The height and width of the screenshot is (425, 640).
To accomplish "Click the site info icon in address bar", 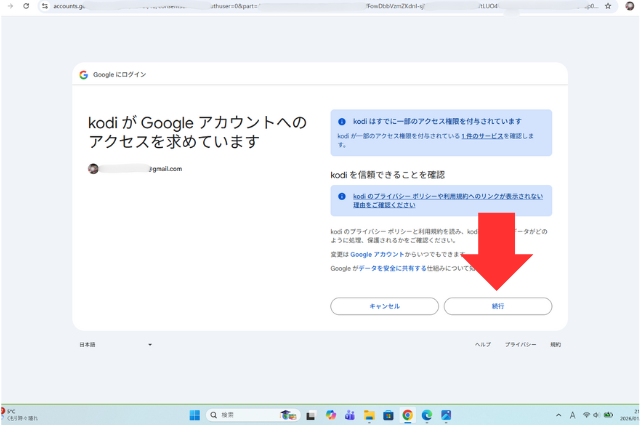I will click(x=44, y=6).
